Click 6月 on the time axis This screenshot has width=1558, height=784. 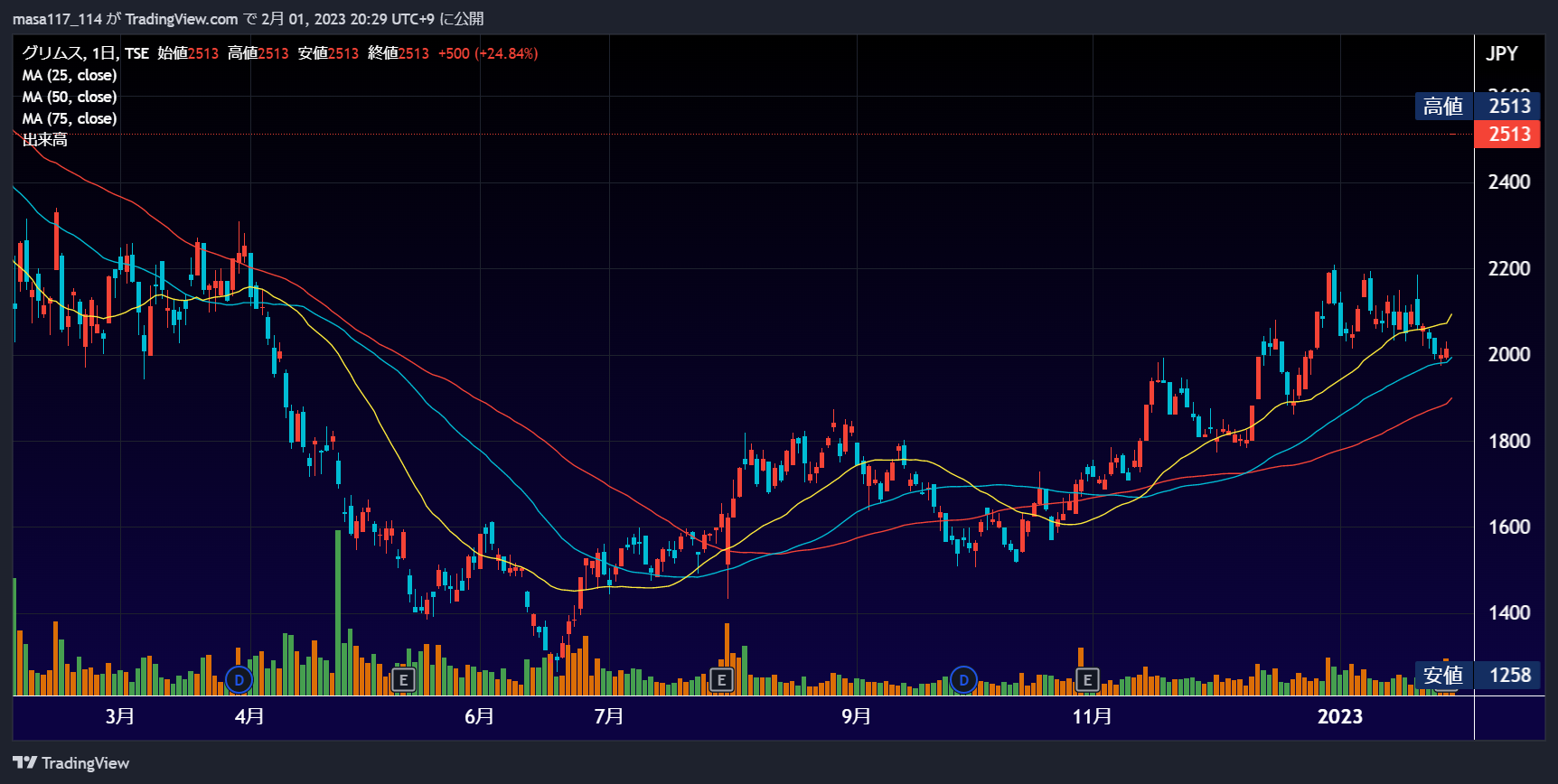pos(479,716)
